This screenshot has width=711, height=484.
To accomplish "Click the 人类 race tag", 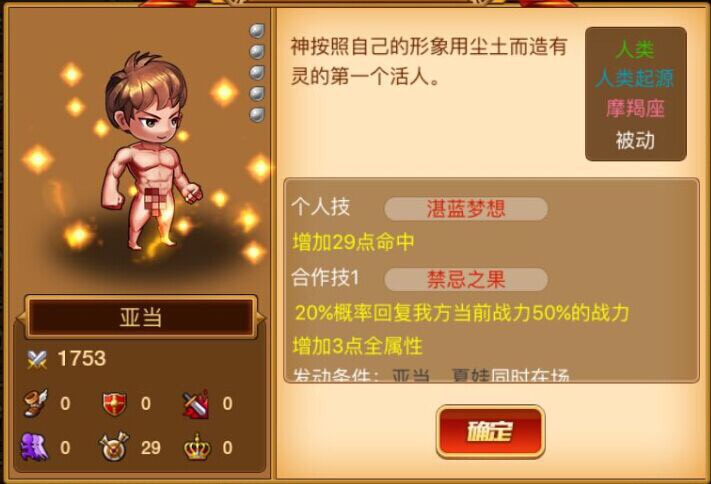I will 635,49.
